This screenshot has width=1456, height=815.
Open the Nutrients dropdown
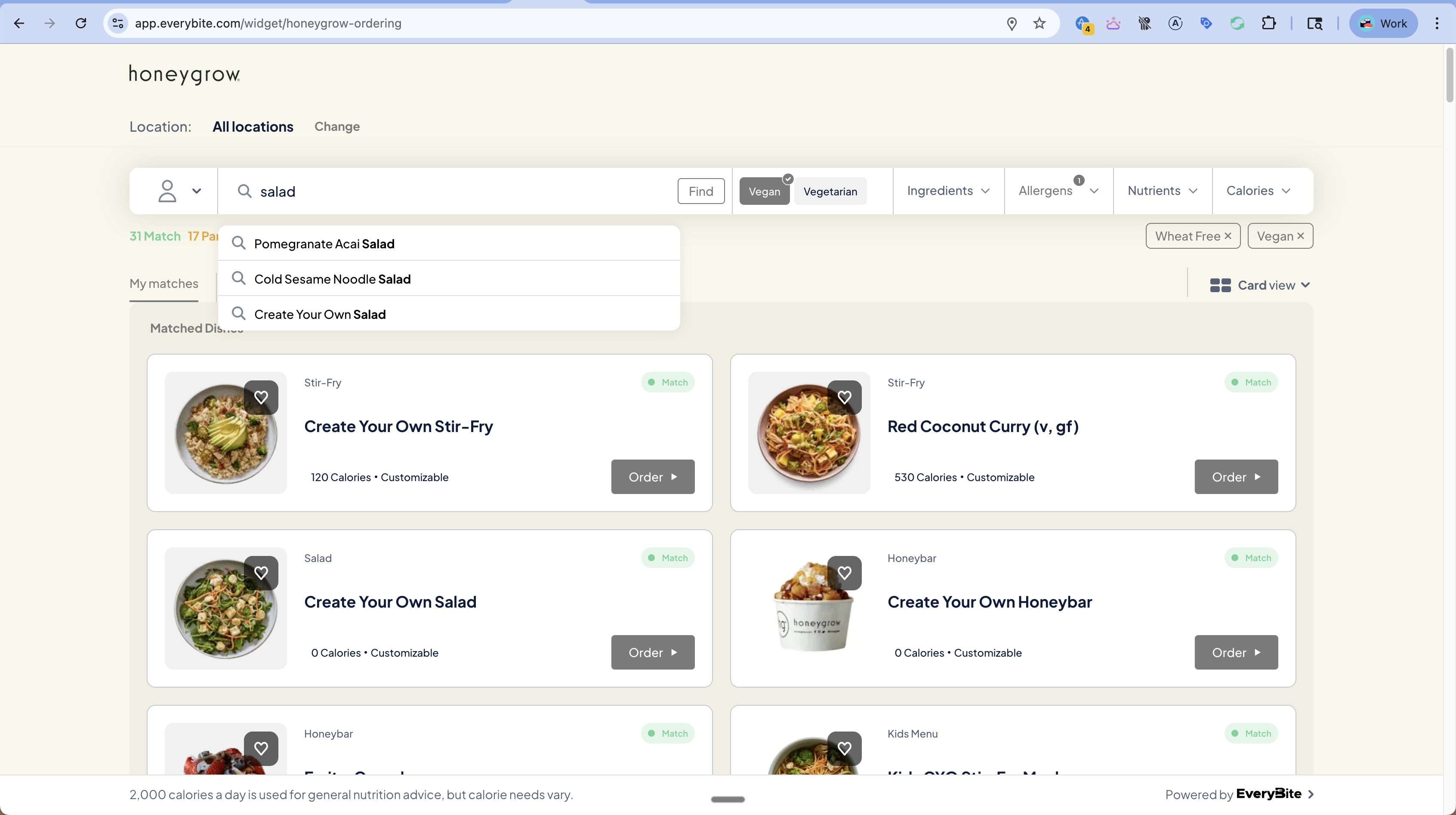tap(1162, 191)
